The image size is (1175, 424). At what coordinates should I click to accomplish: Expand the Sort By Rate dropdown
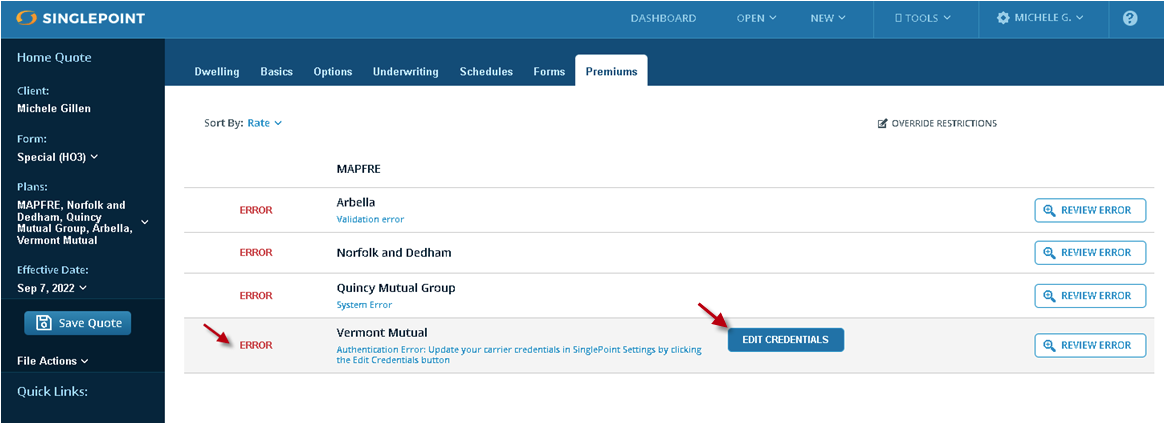(x=264, y=123)
